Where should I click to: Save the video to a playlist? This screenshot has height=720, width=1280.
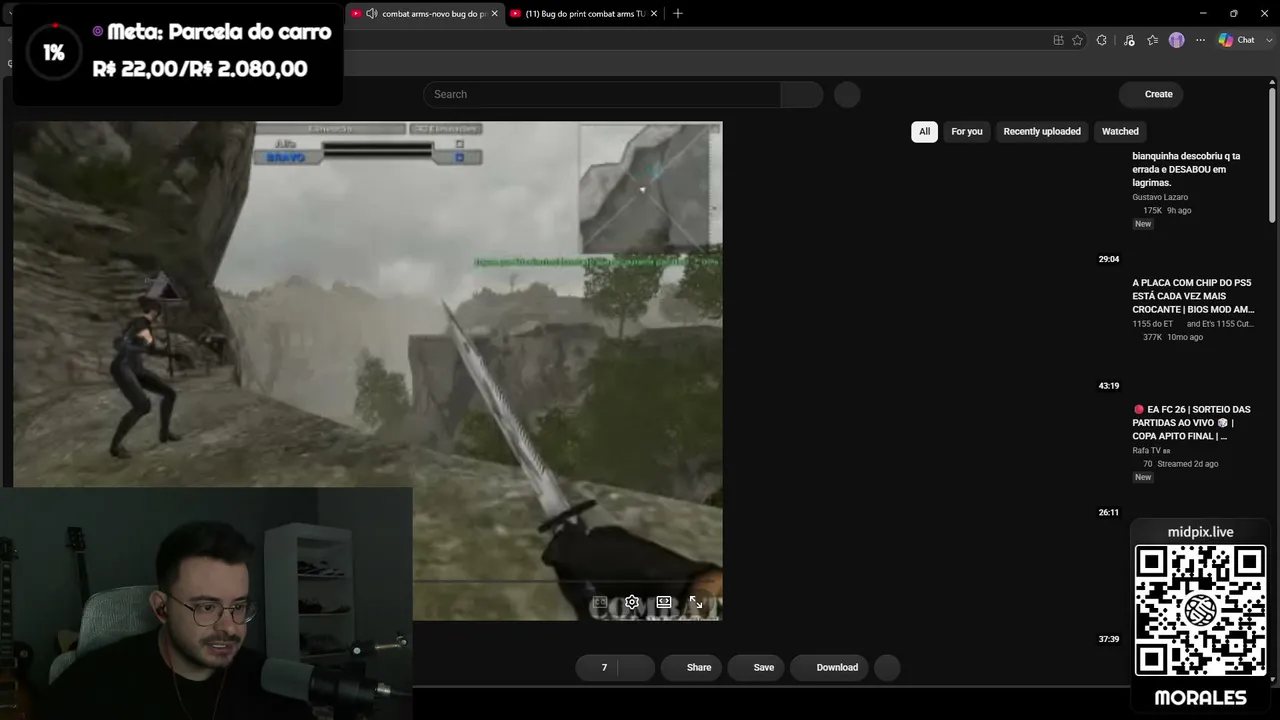tap(755, 667)
